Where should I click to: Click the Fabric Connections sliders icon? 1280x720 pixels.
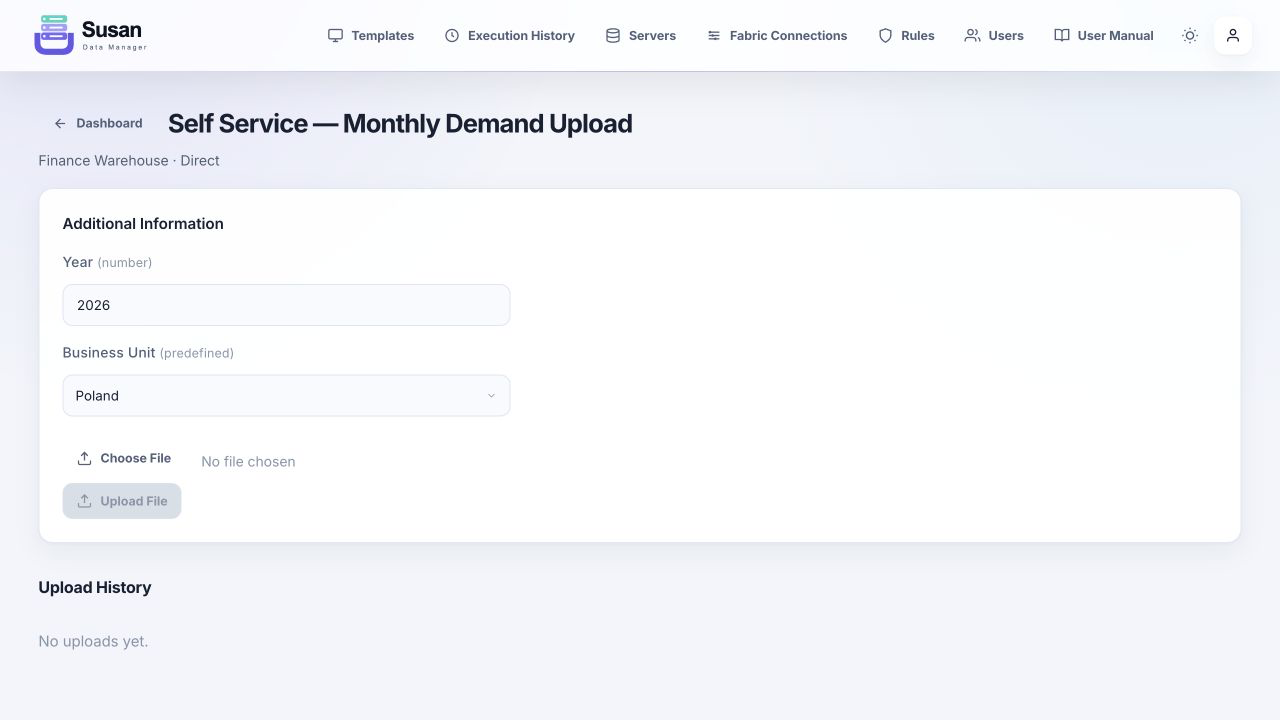(714, 35)
